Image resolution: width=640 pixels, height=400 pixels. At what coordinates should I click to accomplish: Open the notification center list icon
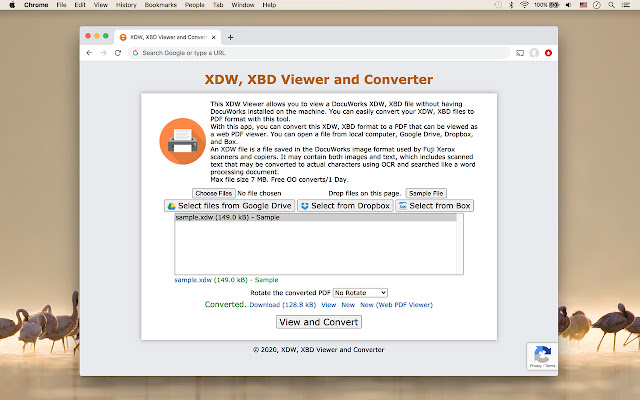point(625,5)
